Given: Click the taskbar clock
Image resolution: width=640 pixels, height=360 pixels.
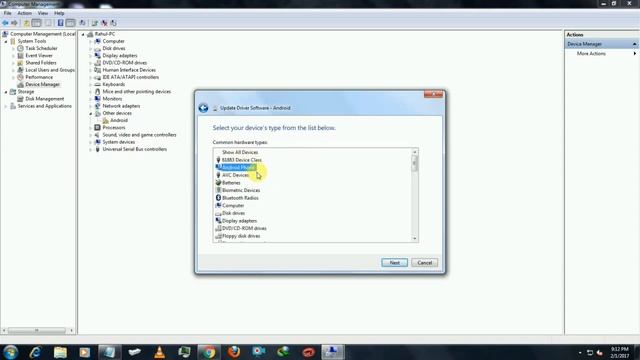Looking at the screenshot, I should click(x=620, y=352).
